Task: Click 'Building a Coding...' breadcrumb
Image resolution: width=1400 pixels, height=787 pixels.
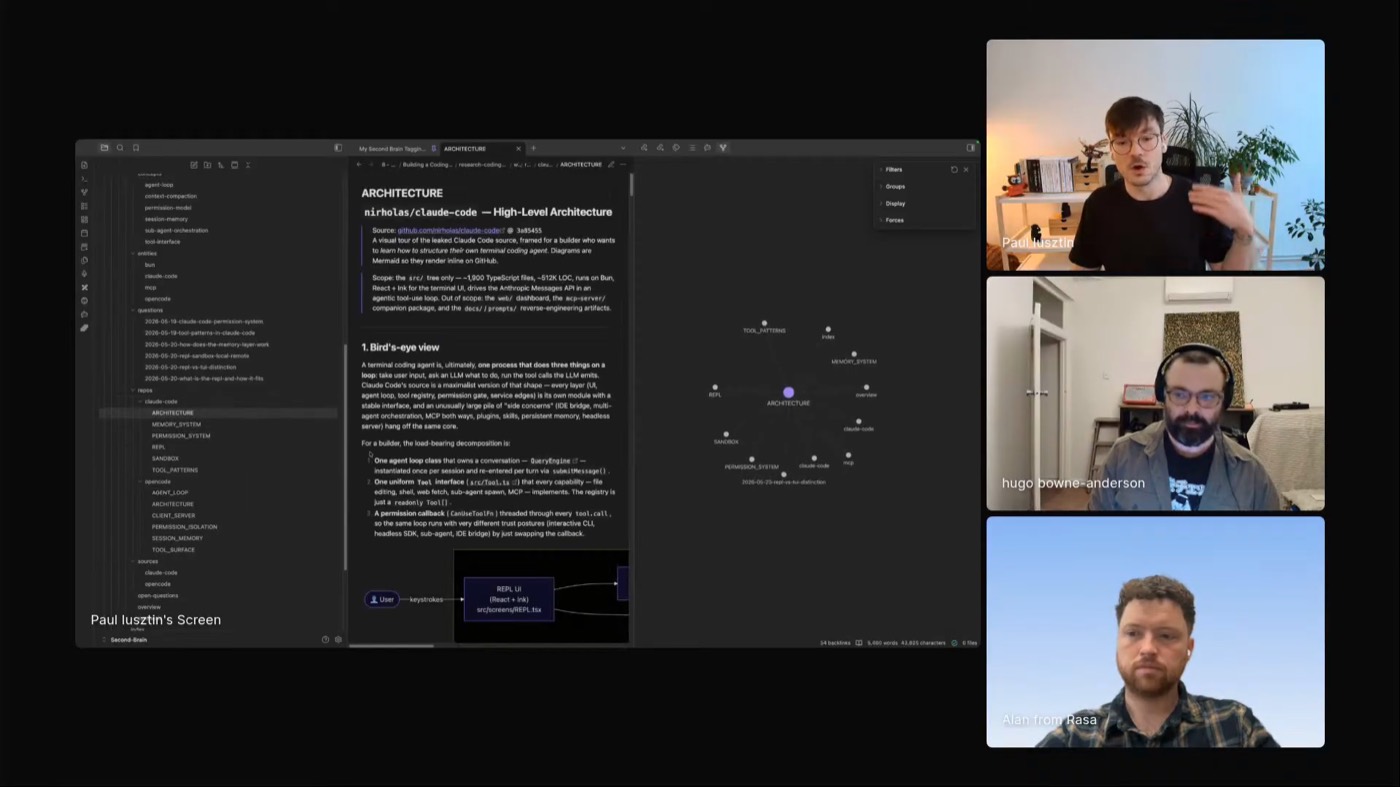Action: point(427,164)
